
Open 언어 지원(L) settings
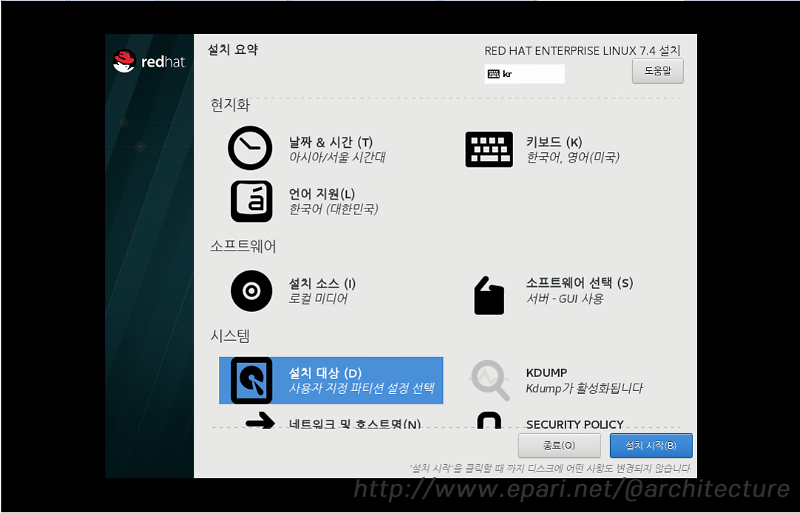coord(321,194)
